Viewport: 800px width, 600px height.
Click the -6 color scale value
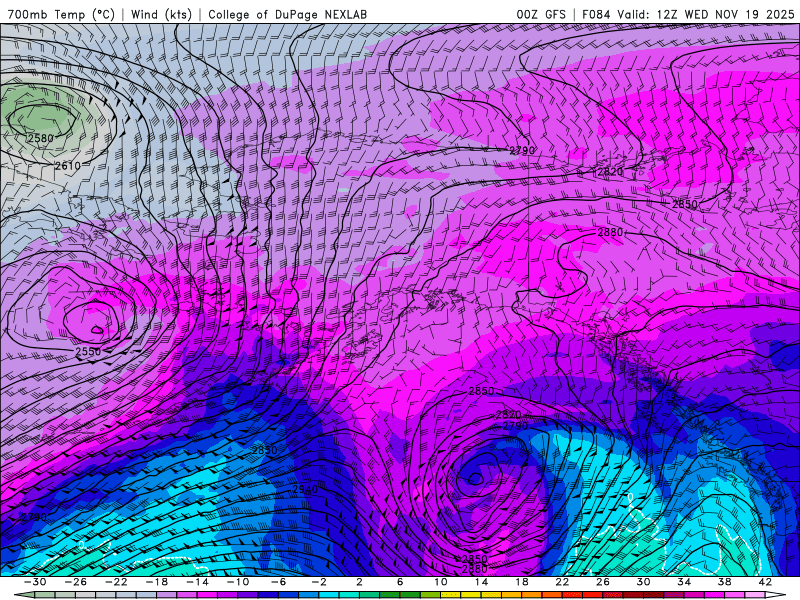[279, 582]
